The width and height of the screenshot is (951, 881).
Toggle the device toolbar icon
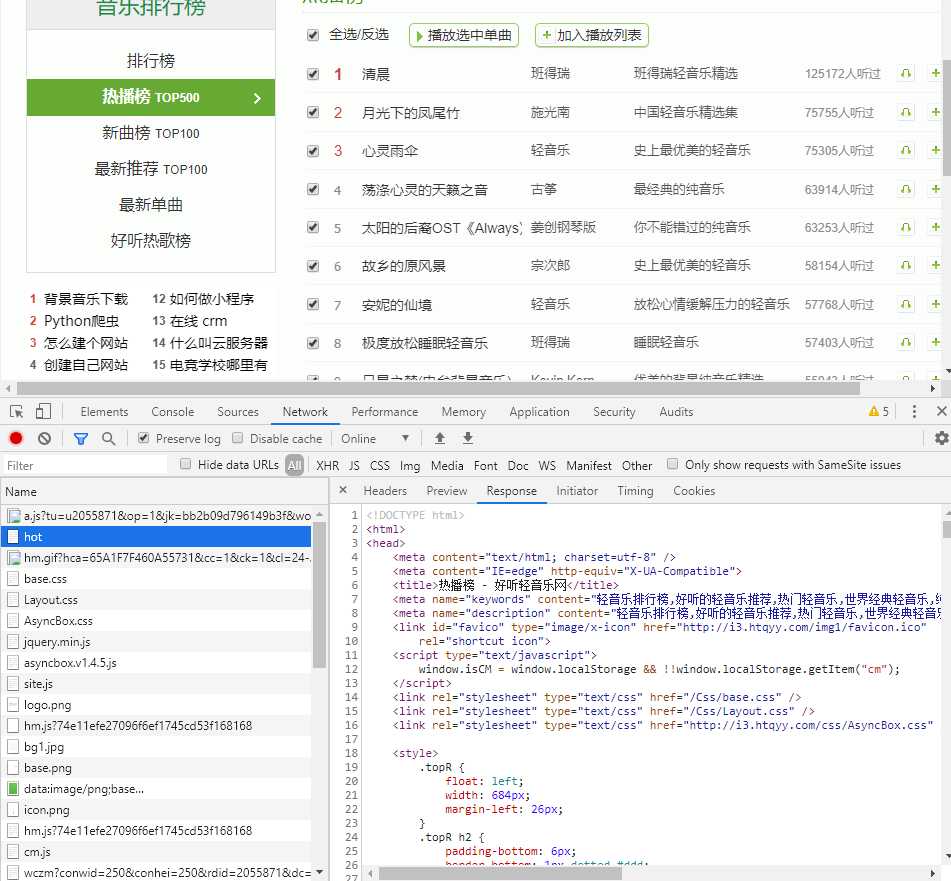pos(43,412)
